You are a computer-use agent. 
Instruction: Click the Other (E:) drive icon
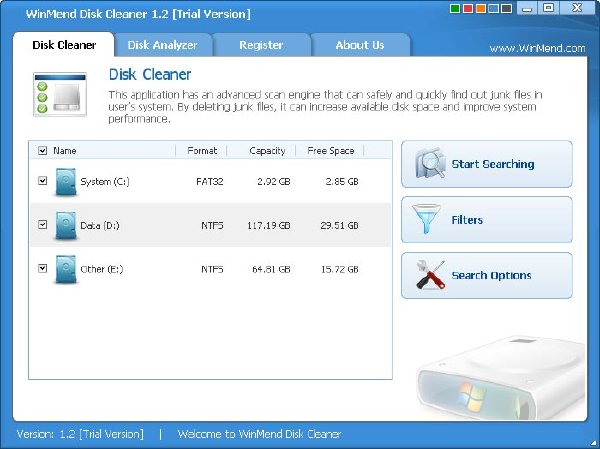coord(65,269)
